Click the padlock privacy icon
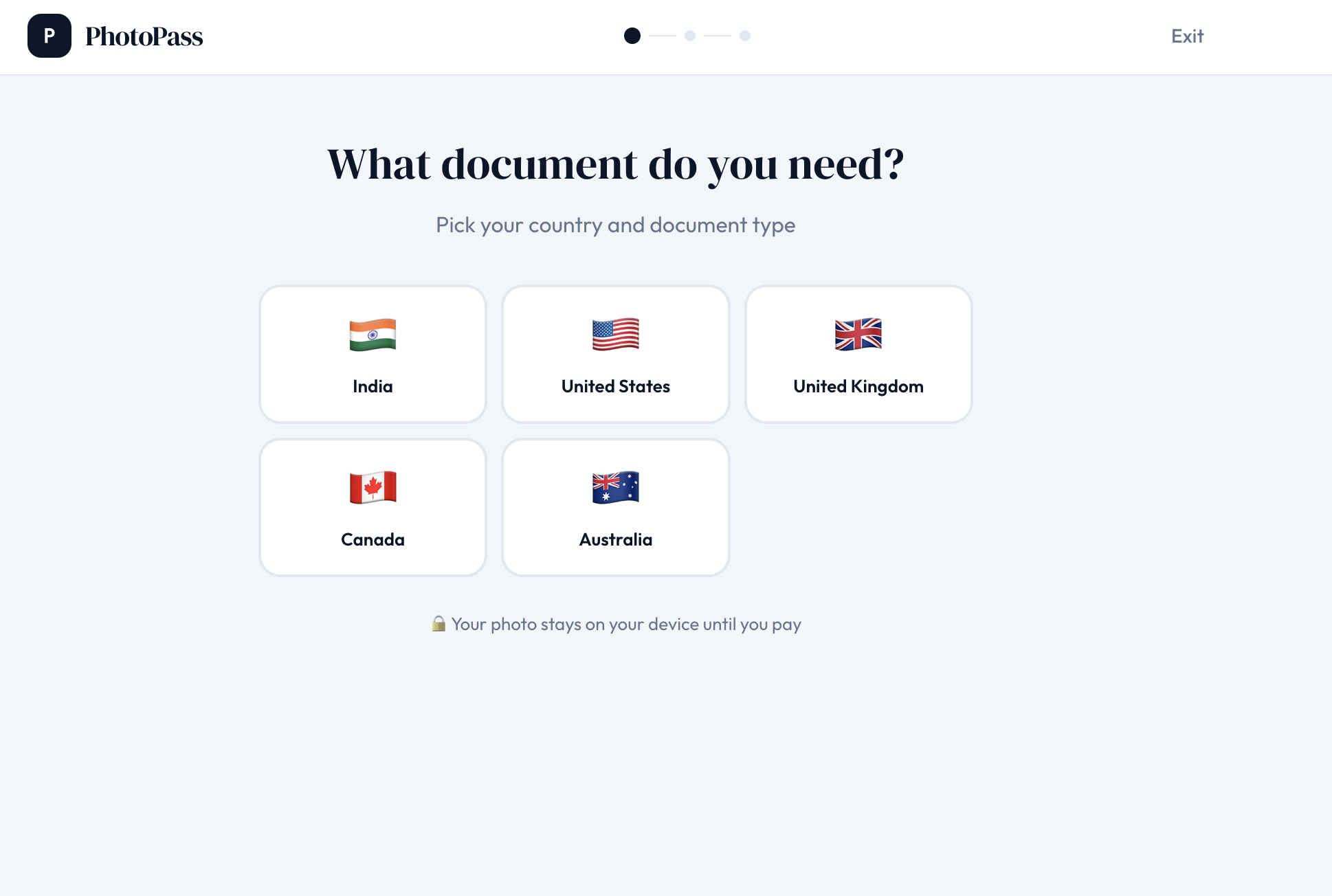This screenshot has height=896, width=1332. click(x=439, y=623)
